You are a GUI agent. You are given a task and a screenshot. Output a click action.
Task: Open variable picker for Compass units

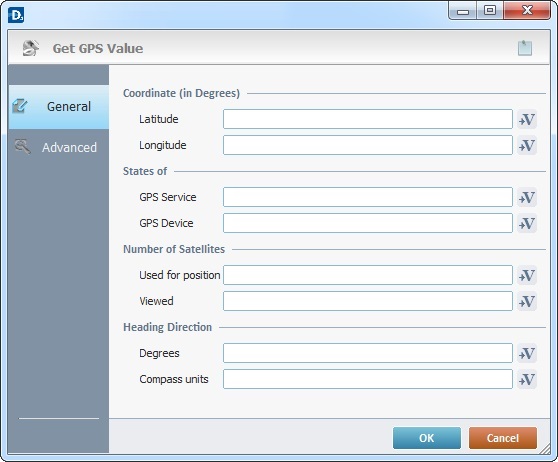coord(527,379)
